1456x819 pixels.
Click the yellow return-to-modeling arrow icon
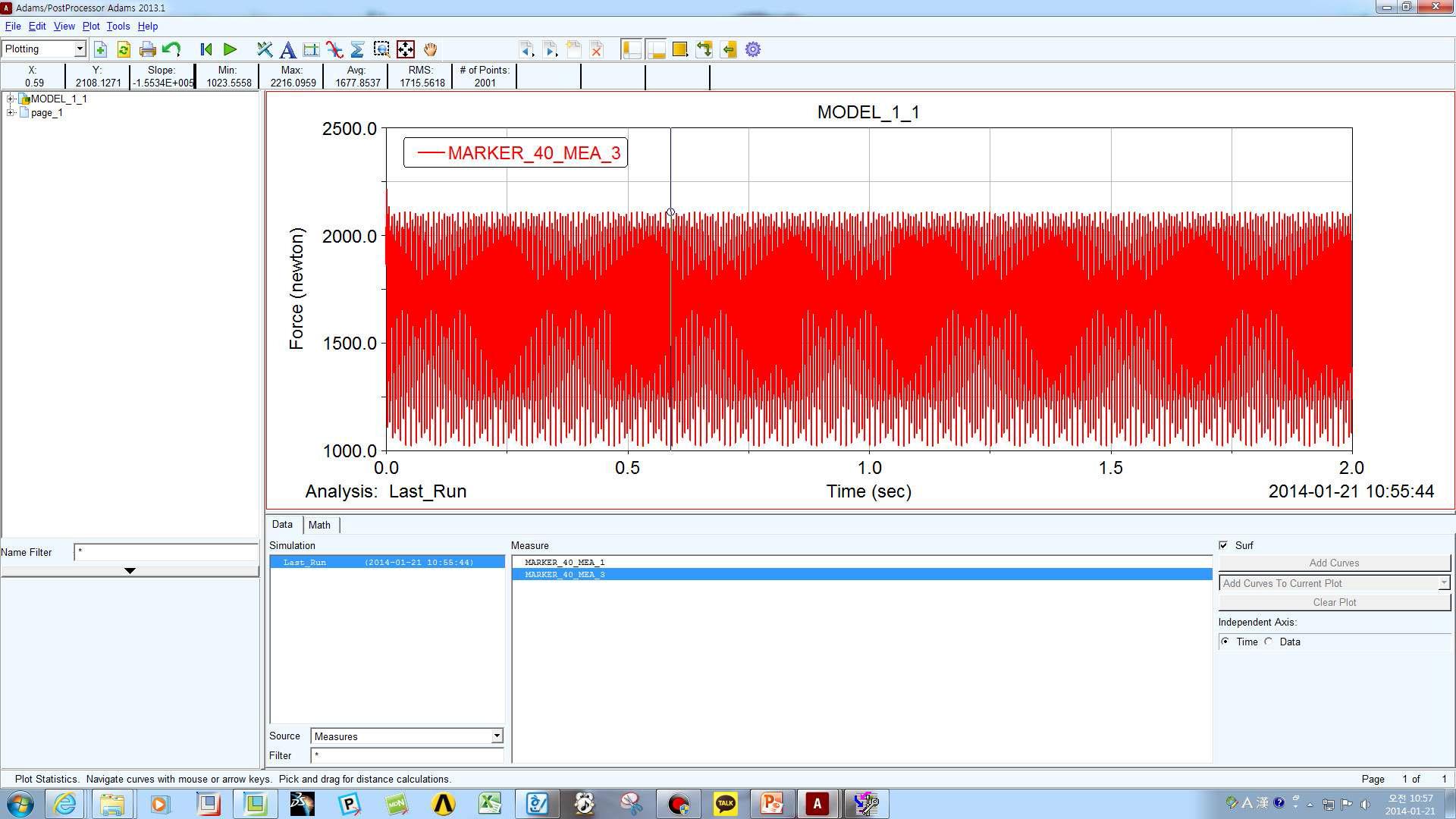[729, 50]
